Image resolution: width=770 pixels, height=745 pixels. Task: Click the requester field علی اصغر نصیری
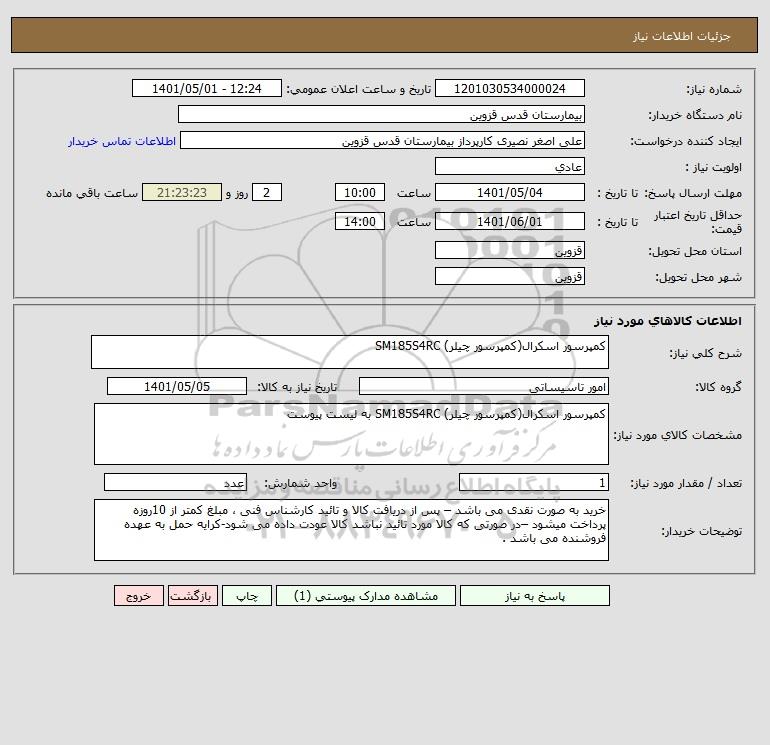coord(383,140)
